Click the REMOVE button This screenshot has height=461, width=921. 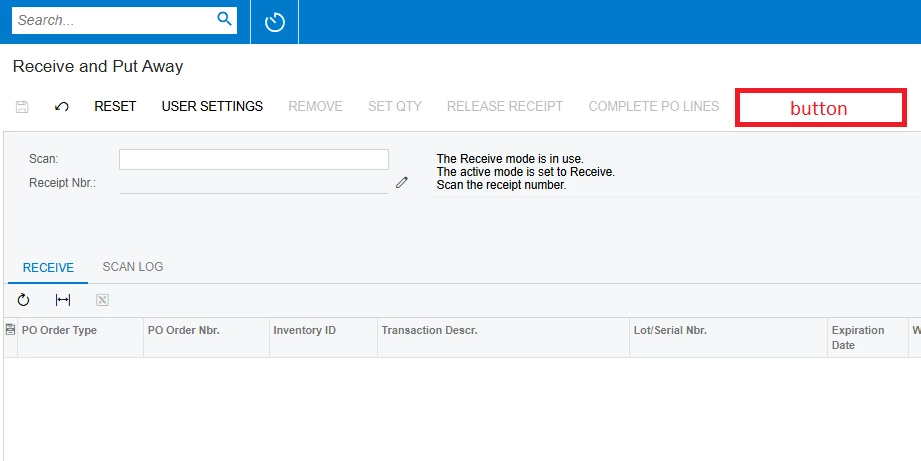point(315,106)
